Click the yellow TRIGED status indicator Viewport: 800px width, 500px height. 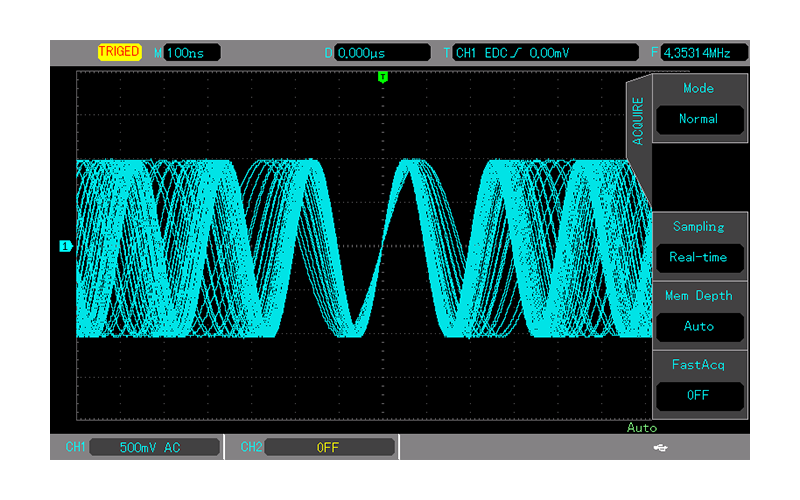tap(119, 52)
